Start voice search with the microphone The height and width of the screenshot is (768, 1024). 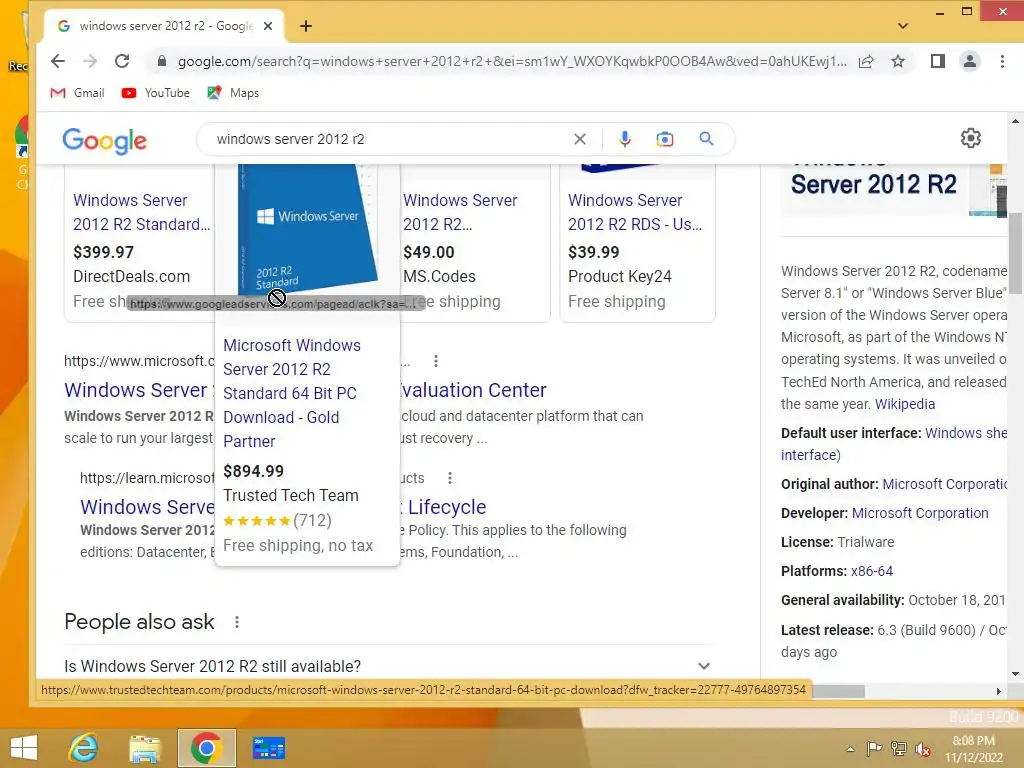pyautogui.click(x=625, y=139)
